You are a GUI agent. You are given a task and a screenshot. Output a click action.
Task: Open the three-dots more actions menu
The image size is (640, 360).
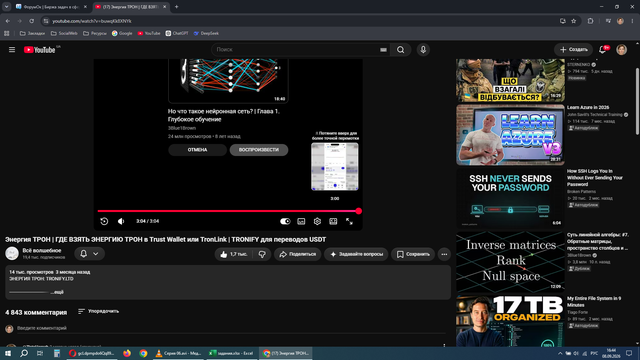444,254
